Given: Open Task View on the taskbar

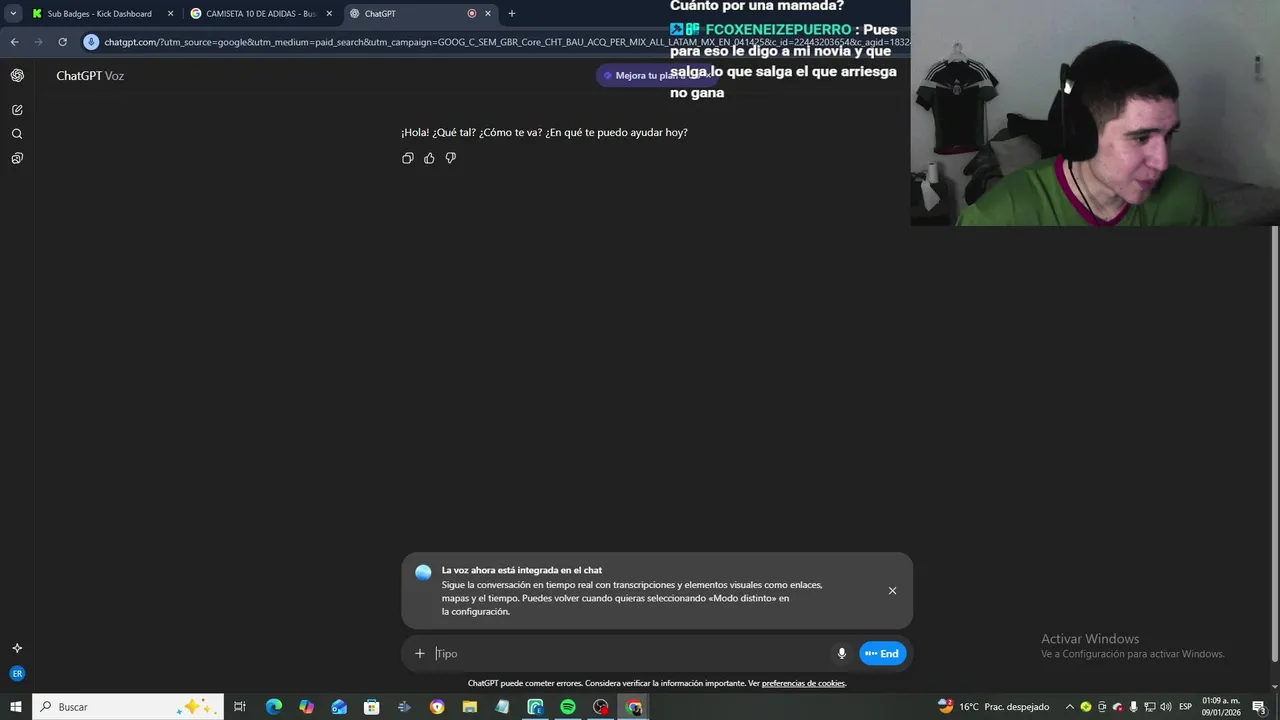Looking at the screenshot, I should (x=240, y=707).
